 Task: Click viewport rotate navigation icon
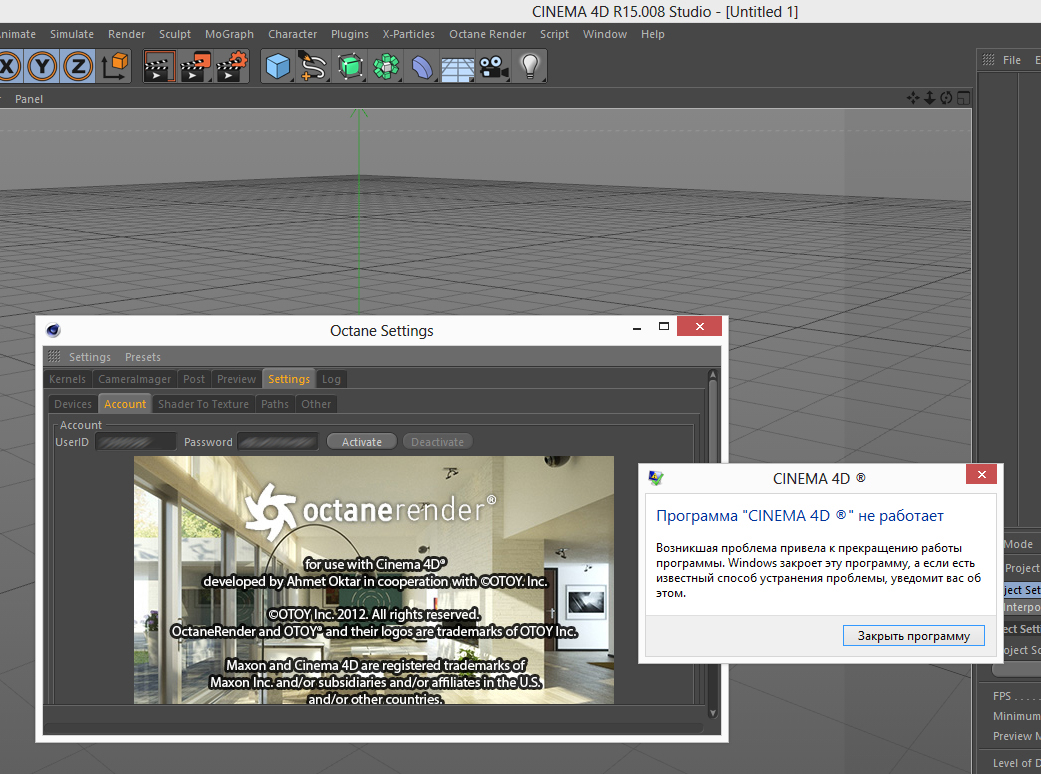[946, 98]
